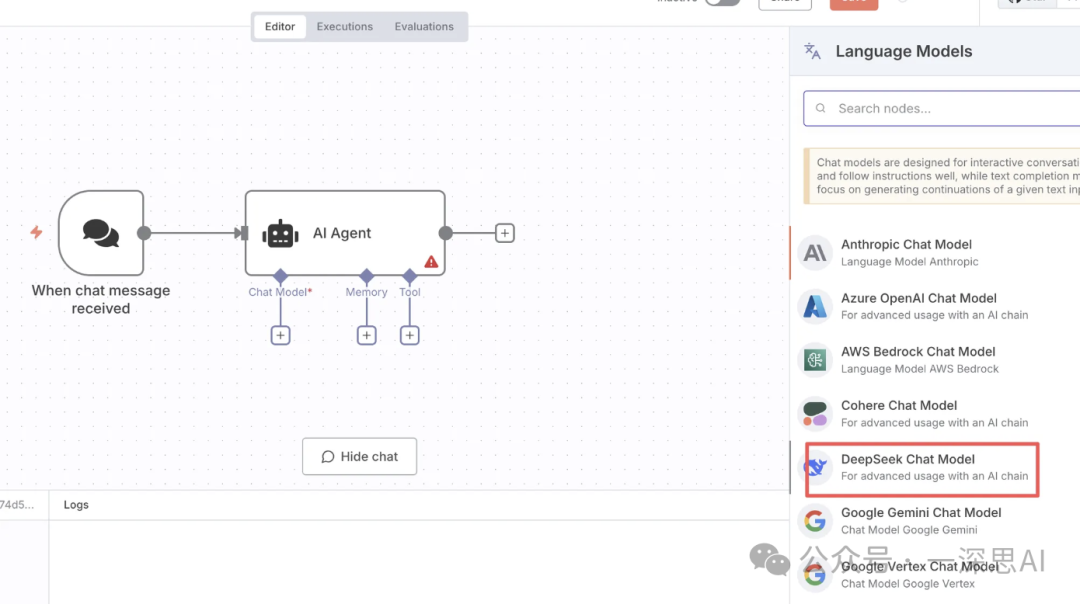Add a Tool sub-node via plus button
This screenshot has height=604, width=1080.
pyautogui.click(x=410, y=336)
